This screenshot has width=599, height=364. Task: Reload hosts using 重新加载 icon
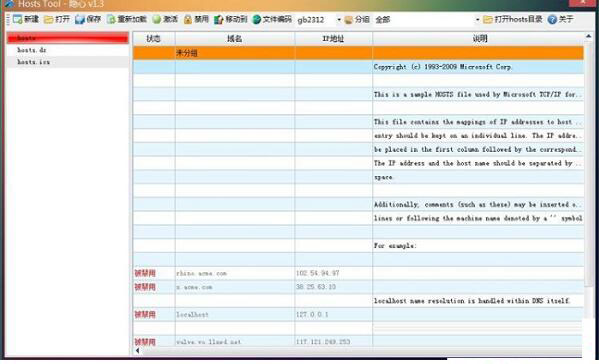(111, 19)
